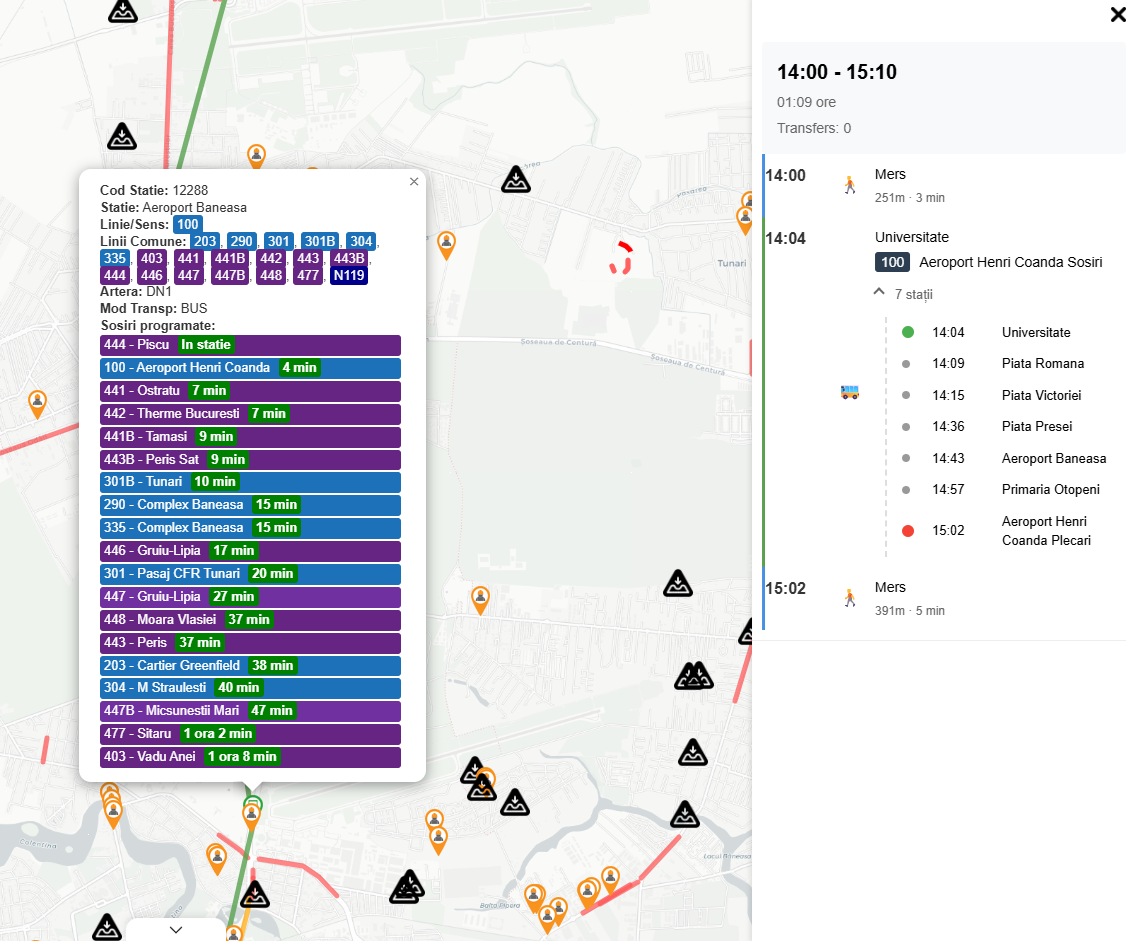Screen dimensions: 1126x941
Task: Open common line 441 badge
Action: coord(188,259)
